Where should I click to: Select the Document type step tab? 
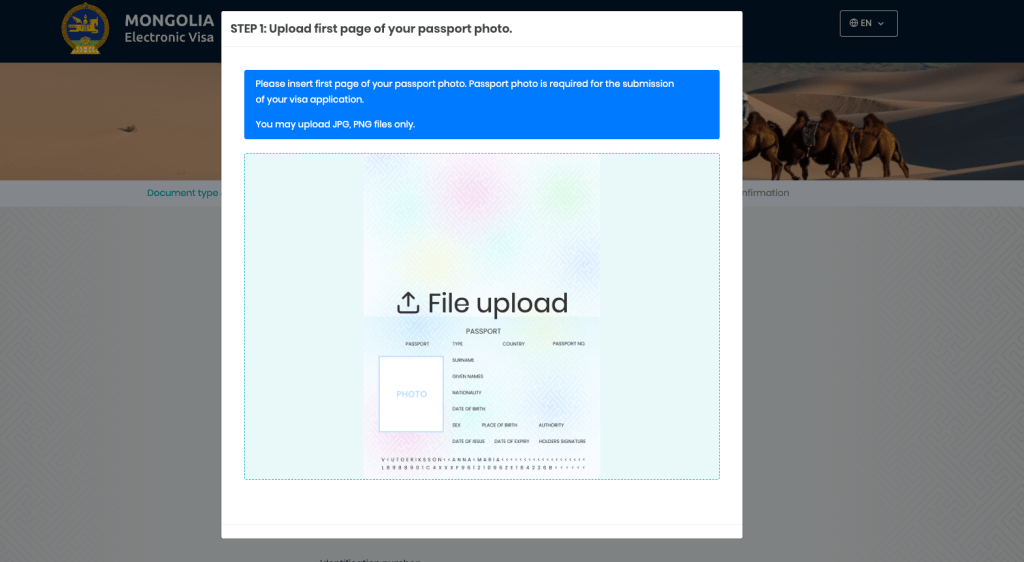click(x=182, y=193)
